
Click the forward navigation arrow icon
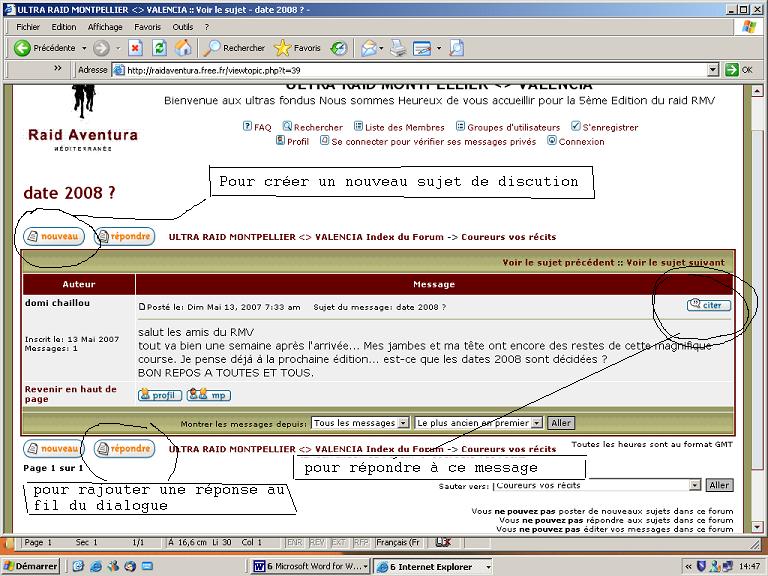(101, 48)
